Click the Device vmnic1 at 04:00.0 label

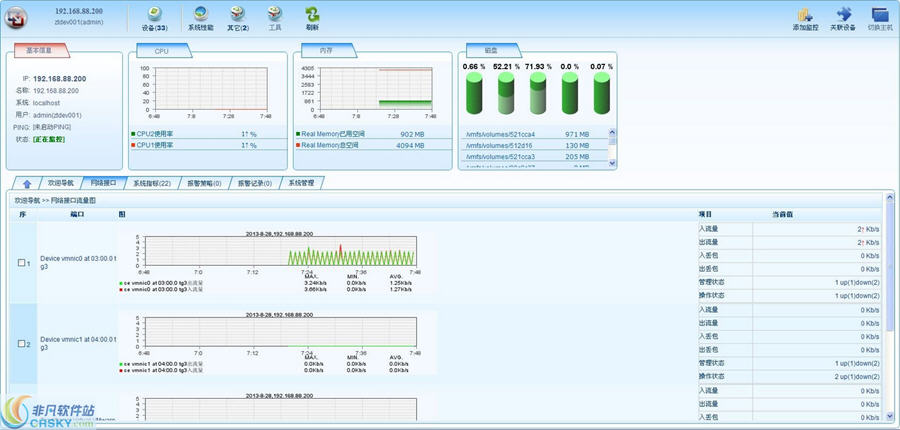[77, 343]
